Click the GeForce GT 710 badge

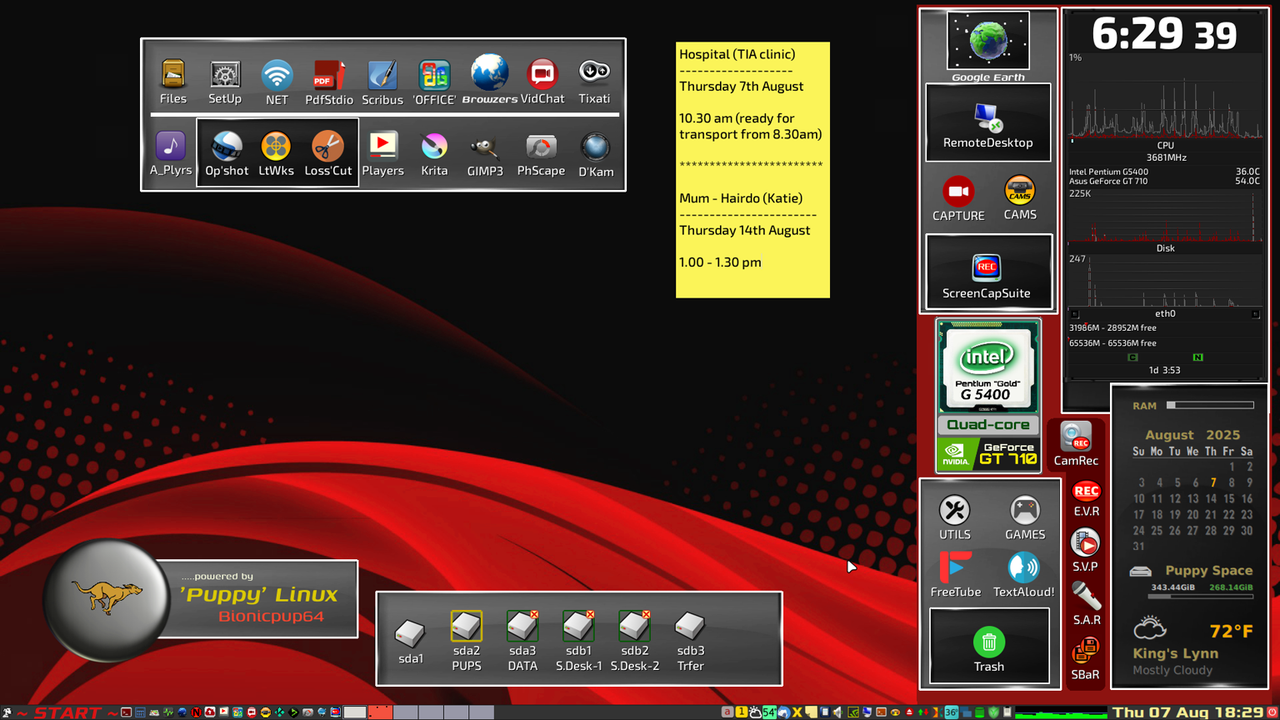pyautogui.click(x=987, y=454)
